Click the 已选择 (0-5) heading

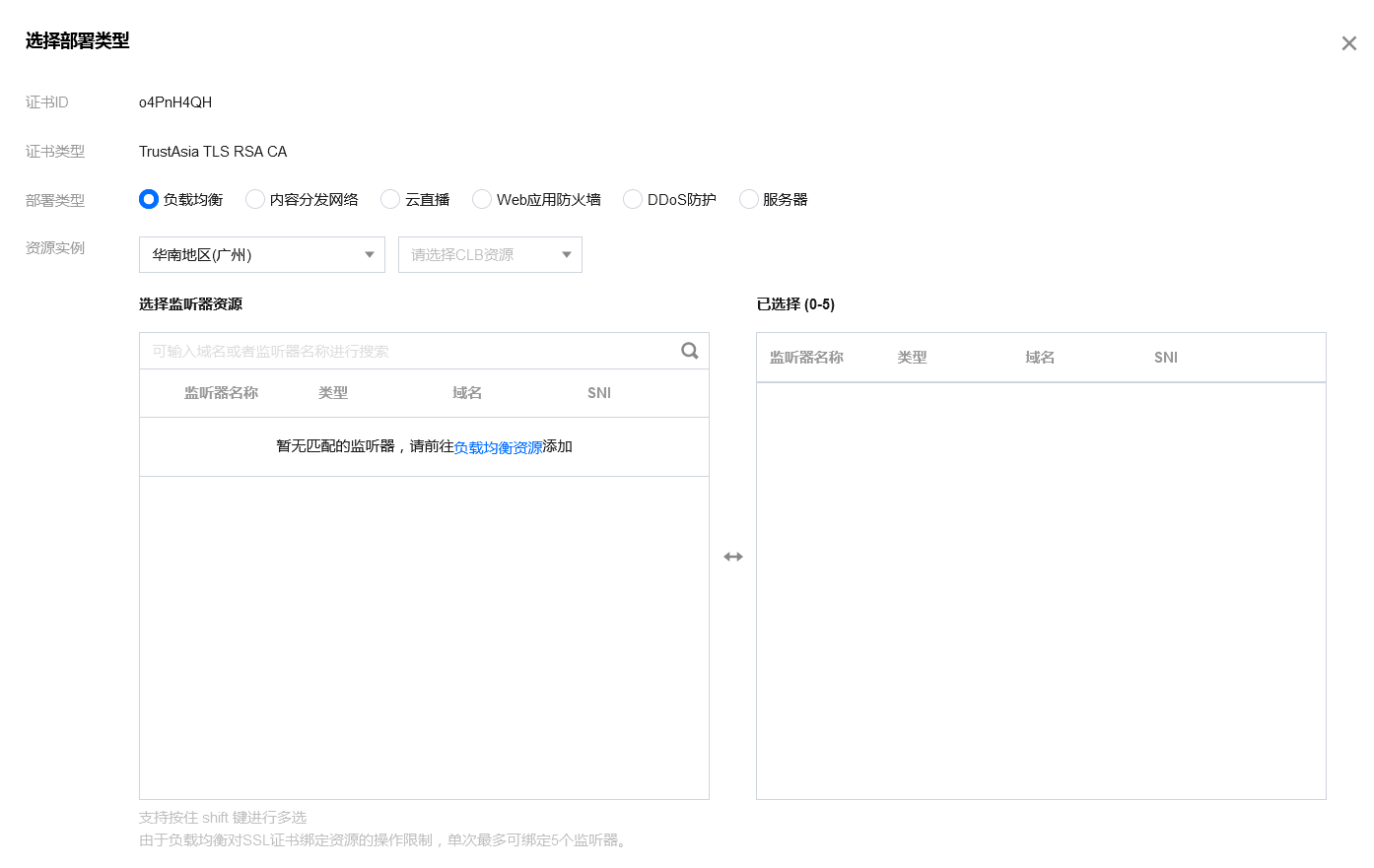coord(795,304)
